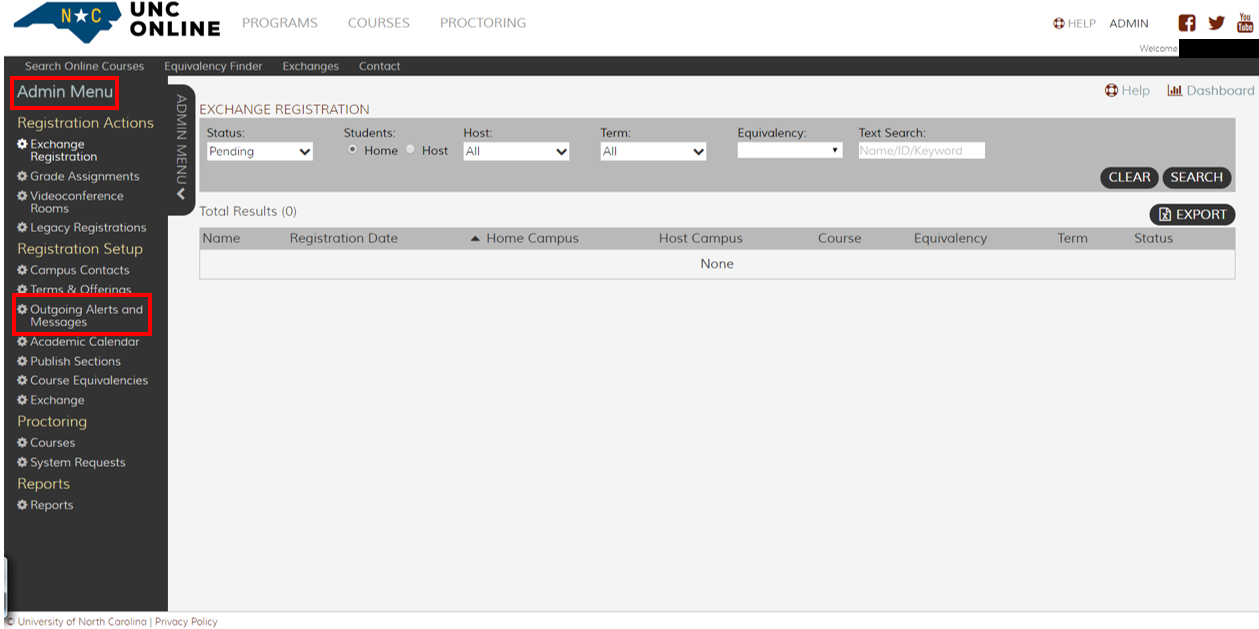Open the Facebook icon in header

point(1187,23)
